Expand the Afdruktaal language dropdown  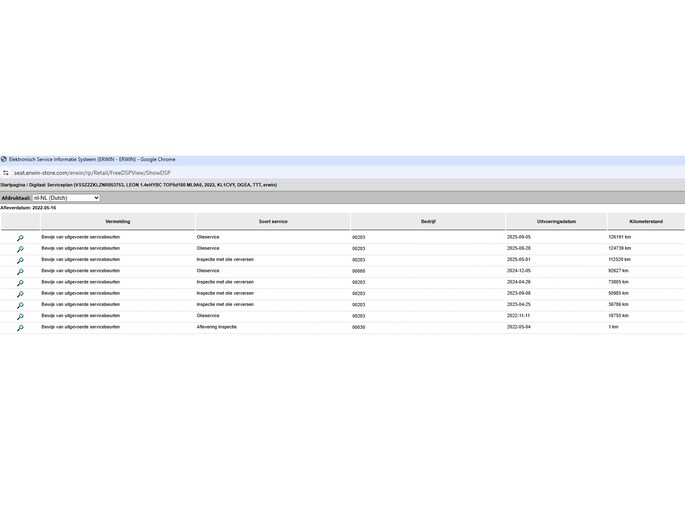66,198
